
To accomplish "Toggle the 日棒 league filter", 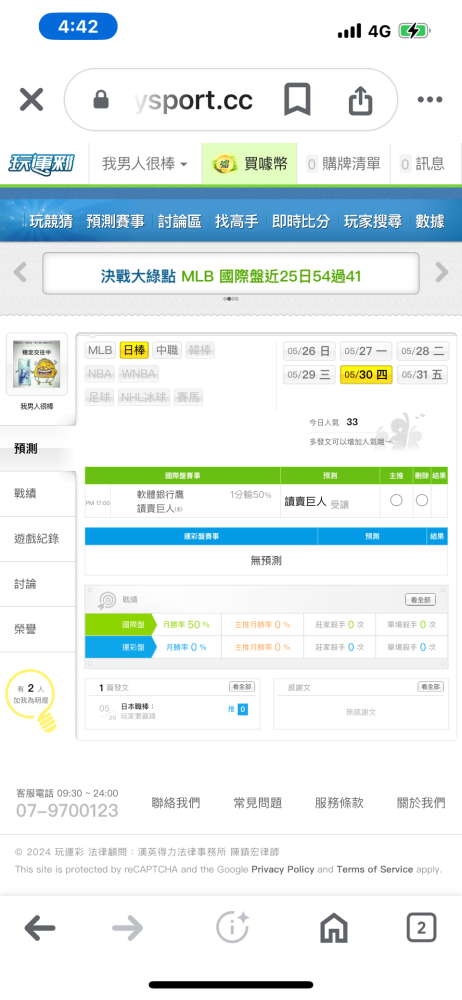I will click(134, 350).
